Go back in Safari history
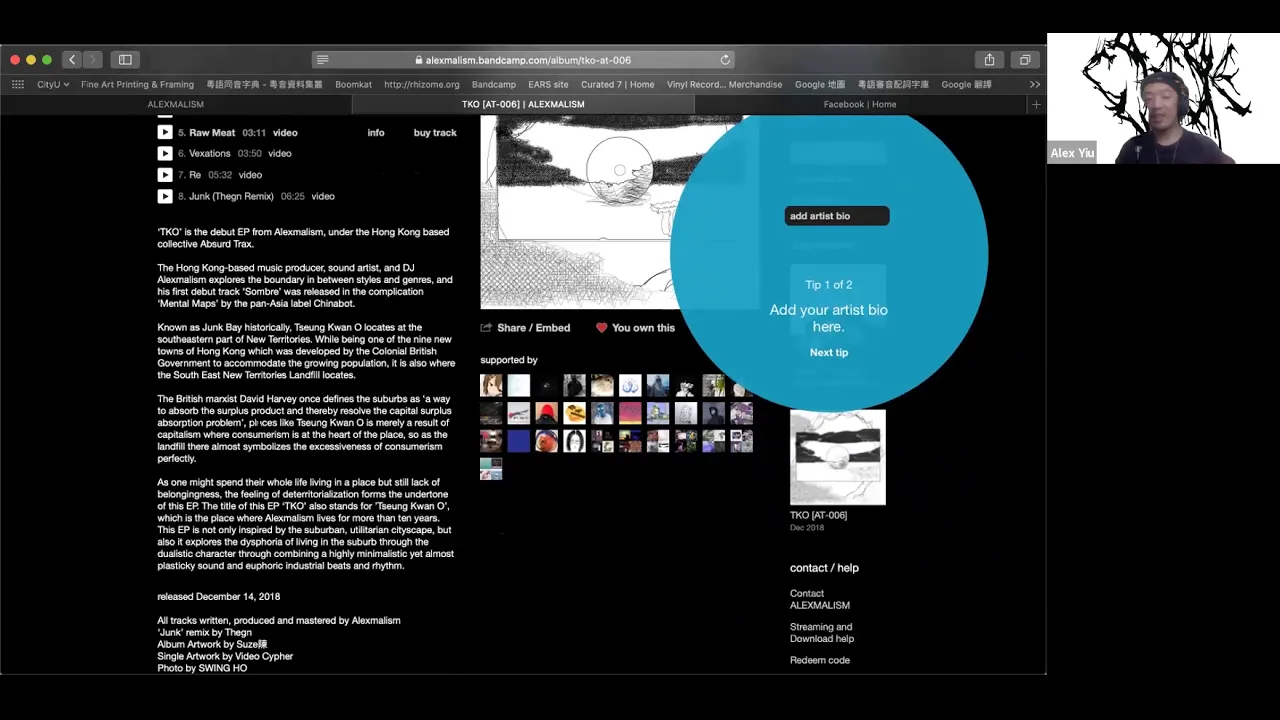Viewport: 1280px width, 720px height. (71, 60)
